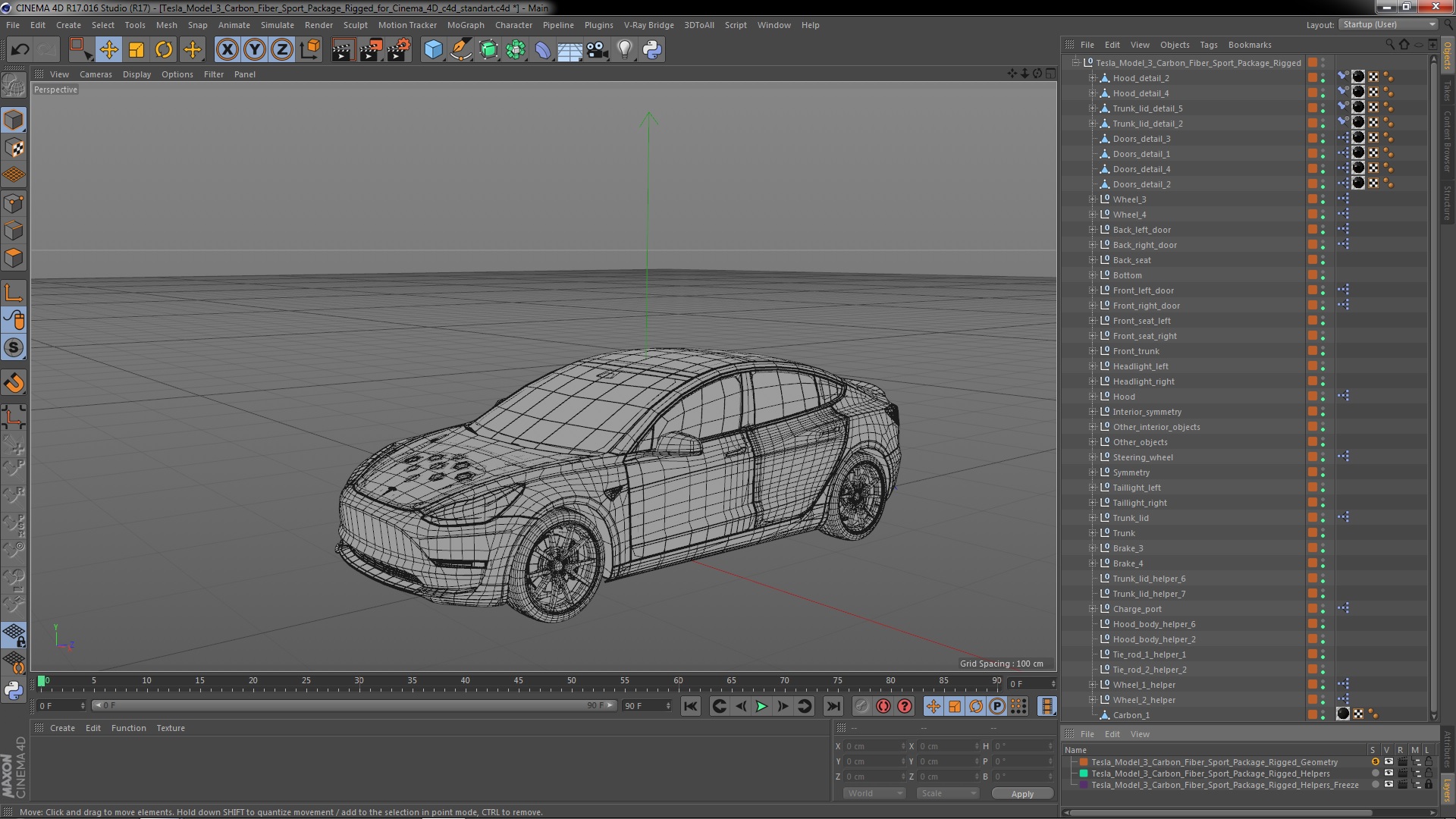Add a Camera object
The image size is (1456, 819).
[x=597, y=50]
